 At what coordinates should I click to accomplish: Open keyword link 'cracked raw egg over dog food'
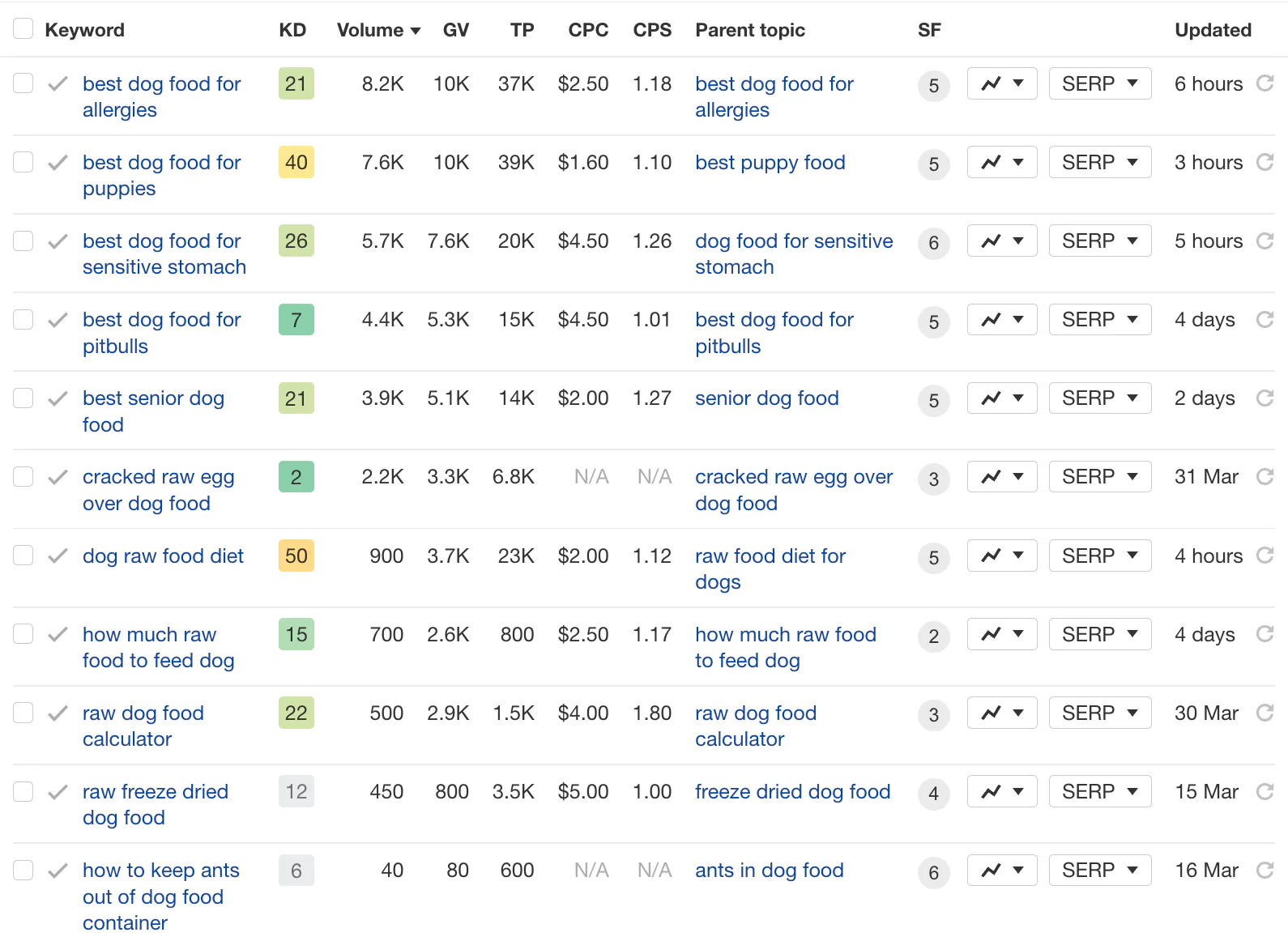159,490
